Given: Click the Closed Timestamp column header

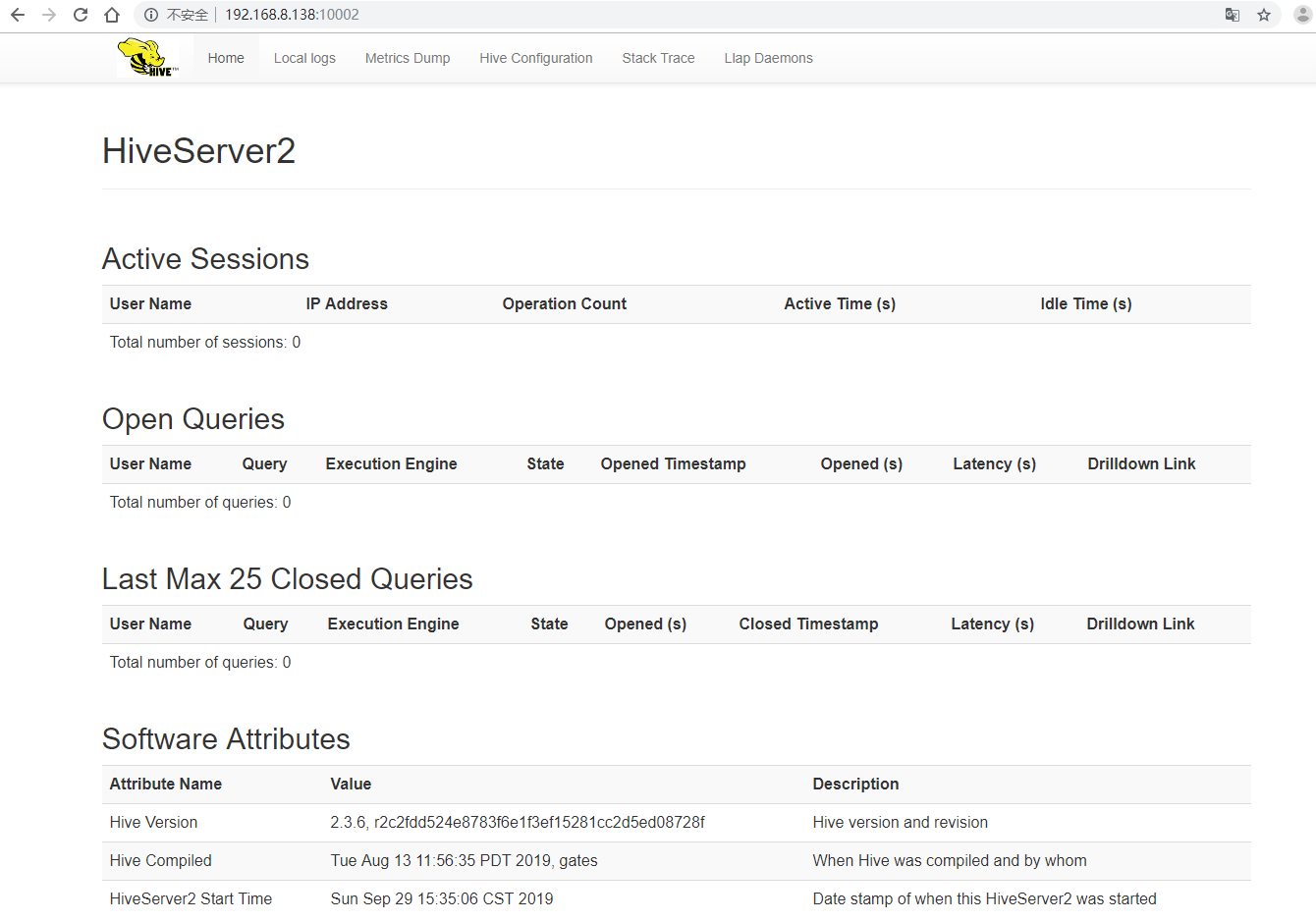Looking at the screenshot, I should 809,624.
